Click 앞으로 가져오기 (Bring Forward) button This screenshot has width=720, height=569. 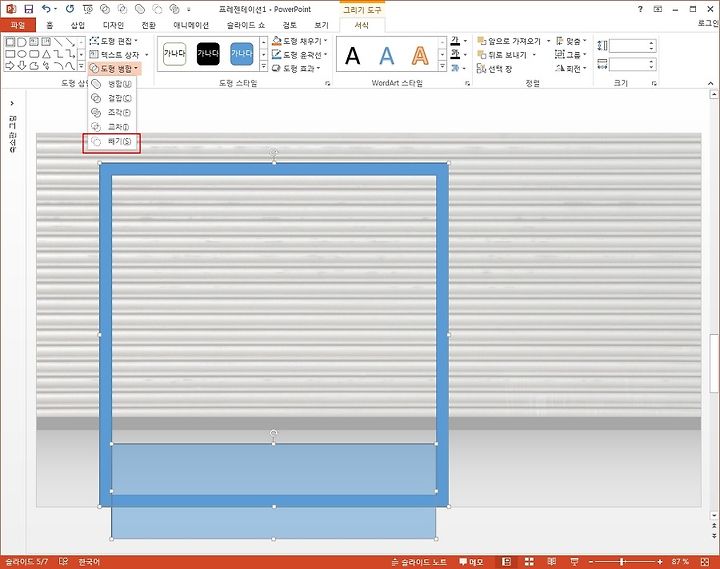510,41
